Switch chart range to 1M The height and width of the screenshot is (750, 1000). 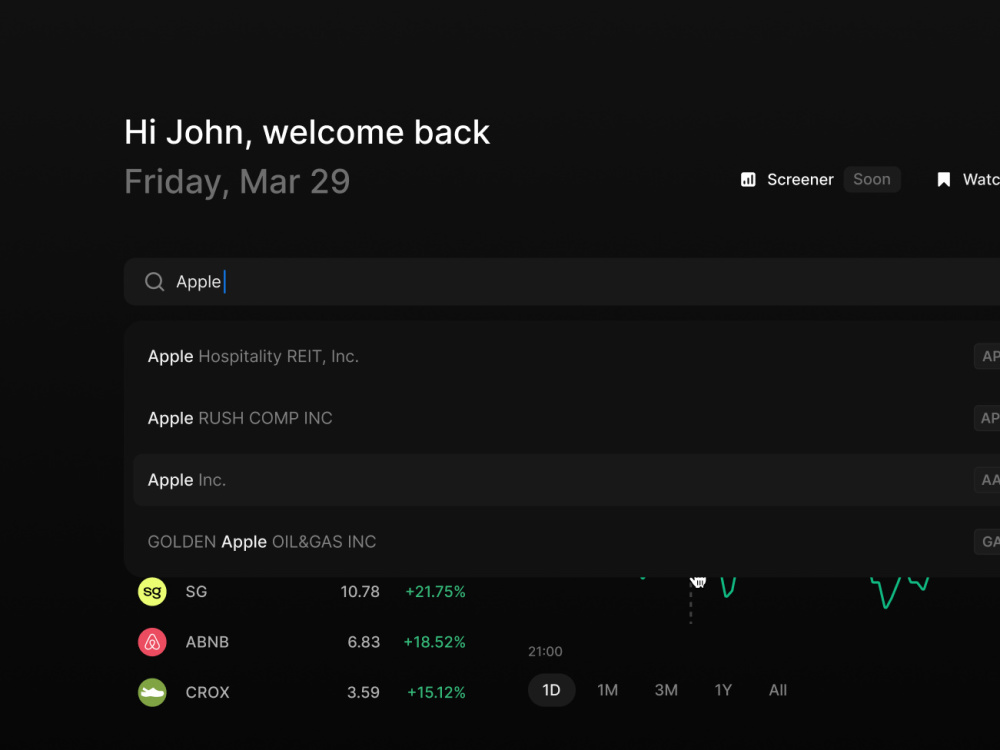tap(607, 690)
